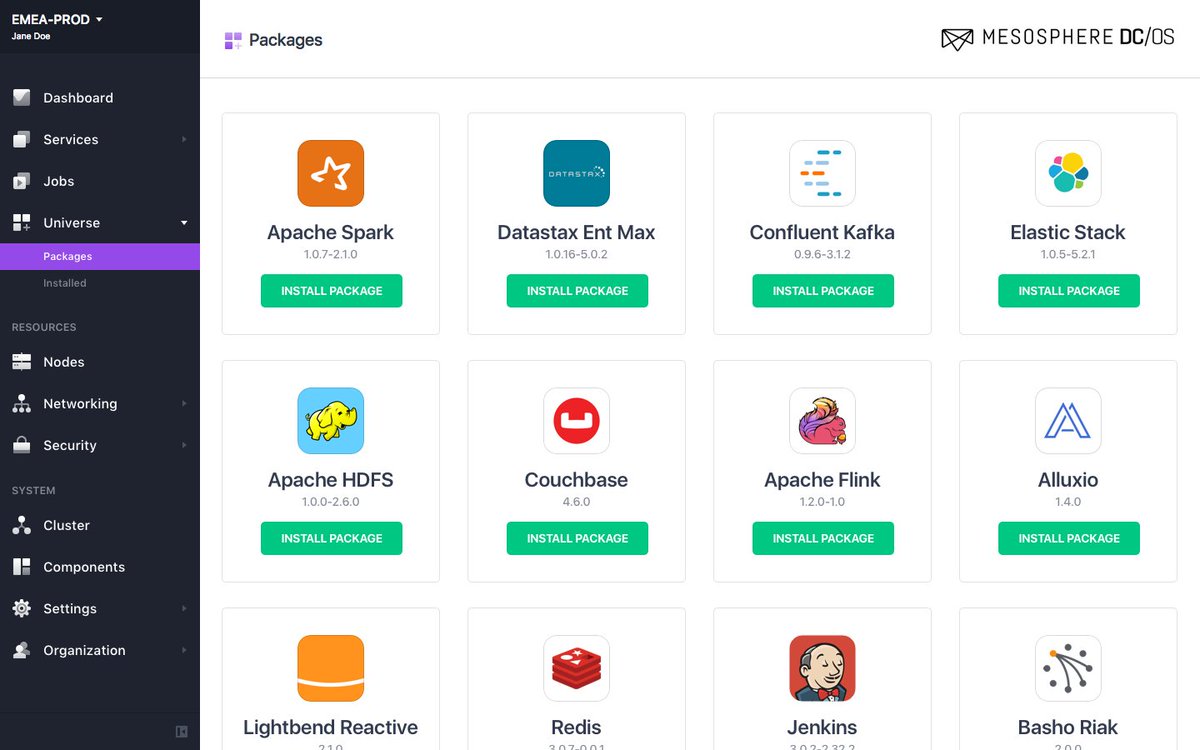Click the Security briefcase icon
The width and height of the screenshot is (1200, 750).
pos(22,446)
